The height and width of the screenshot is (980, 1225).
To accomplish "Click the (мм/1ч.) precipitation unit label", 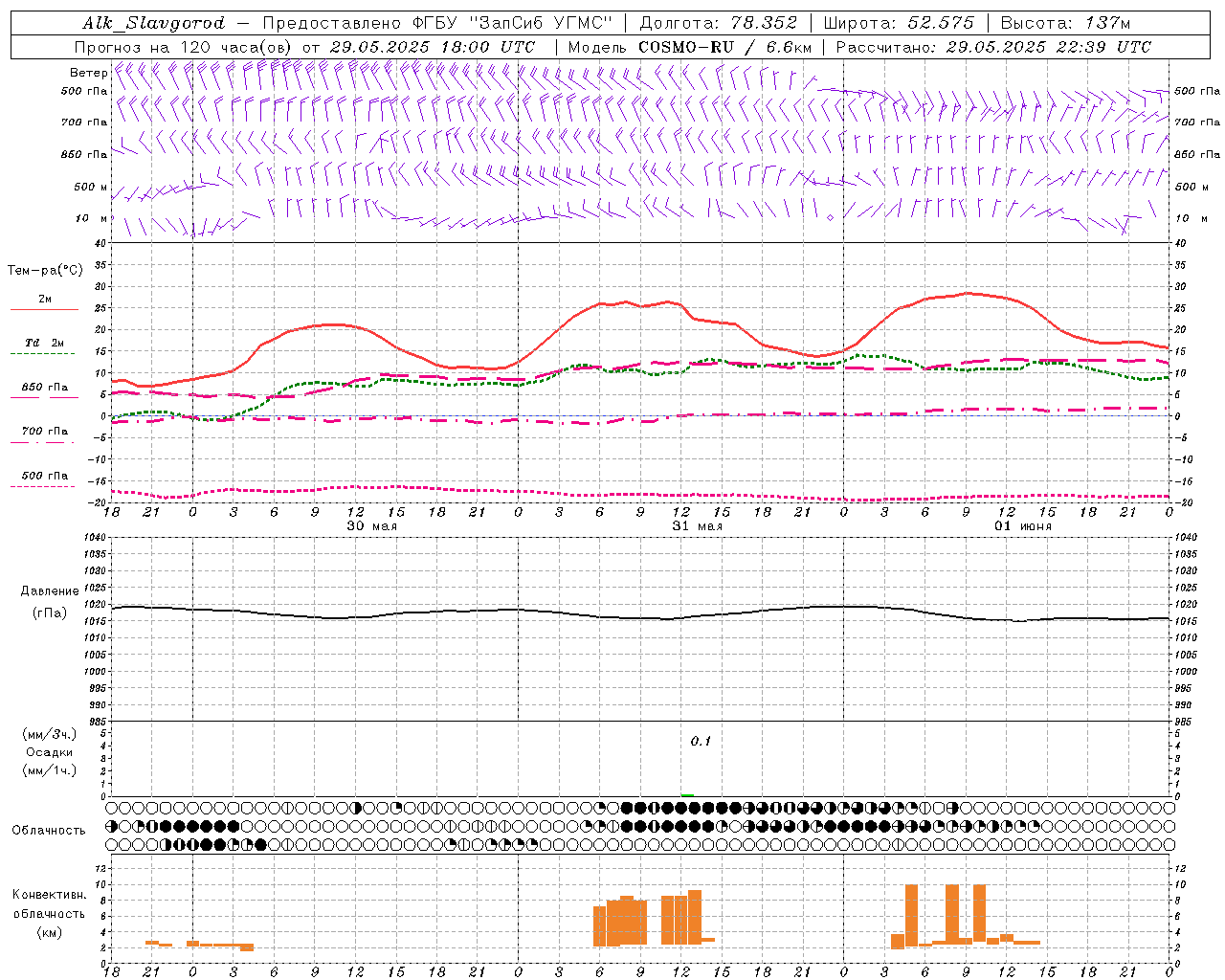I will [x=50, y=770].
